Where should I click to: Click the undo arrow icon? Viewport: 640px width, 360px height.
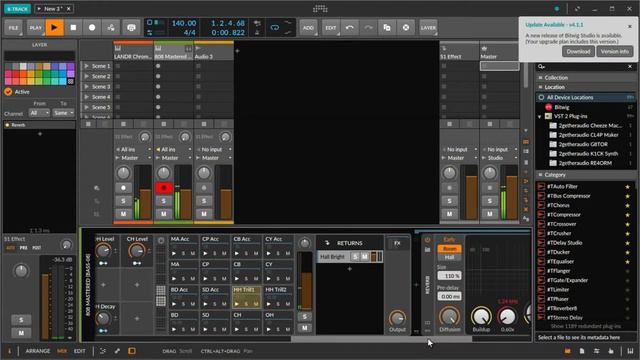[x=350, y=27]
